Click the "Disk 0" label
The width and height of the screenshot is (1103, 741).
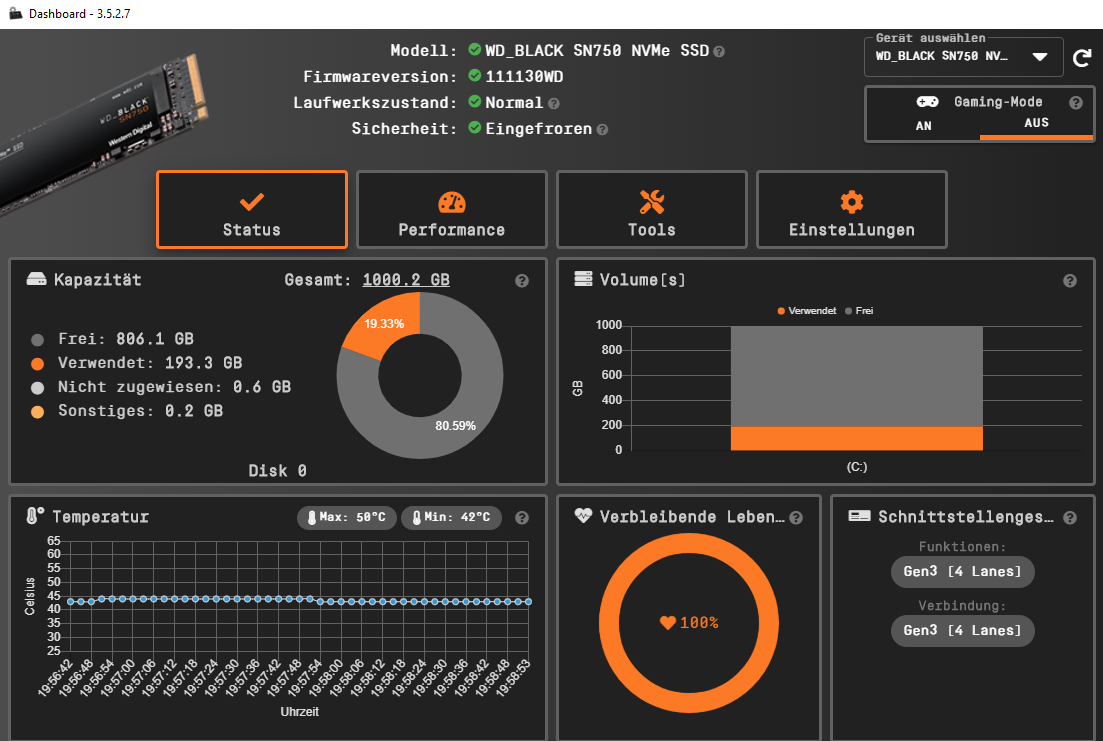[x=277, y=471]
